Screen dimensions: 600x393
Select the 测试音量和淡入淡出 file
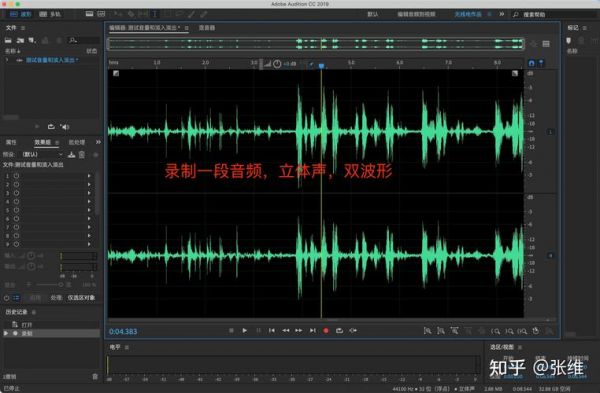point(52,60)
